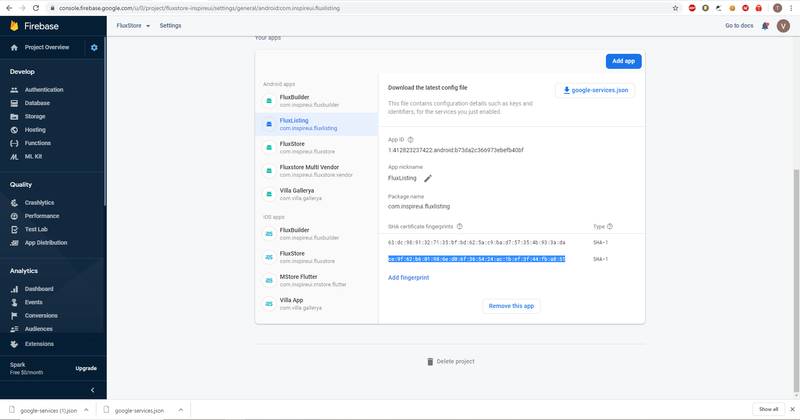Reload the page
Screen dimensions: 800x420
click(36, 8)
